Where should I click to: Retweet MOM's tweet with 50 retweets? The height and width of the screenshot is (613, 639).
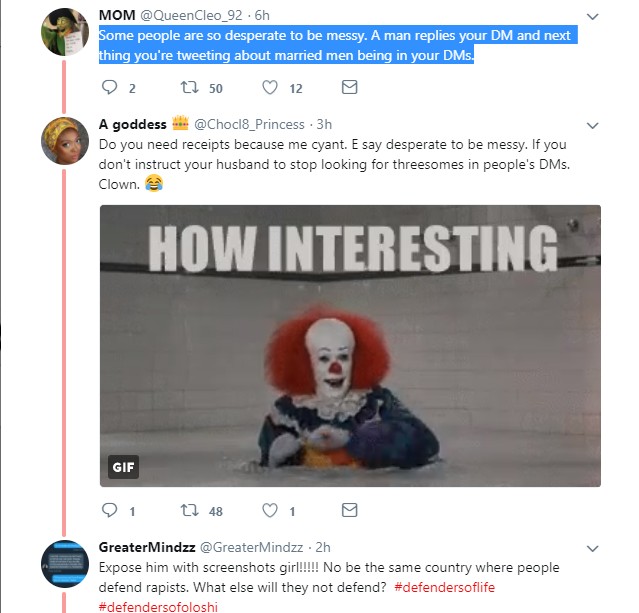pos(188,88)
